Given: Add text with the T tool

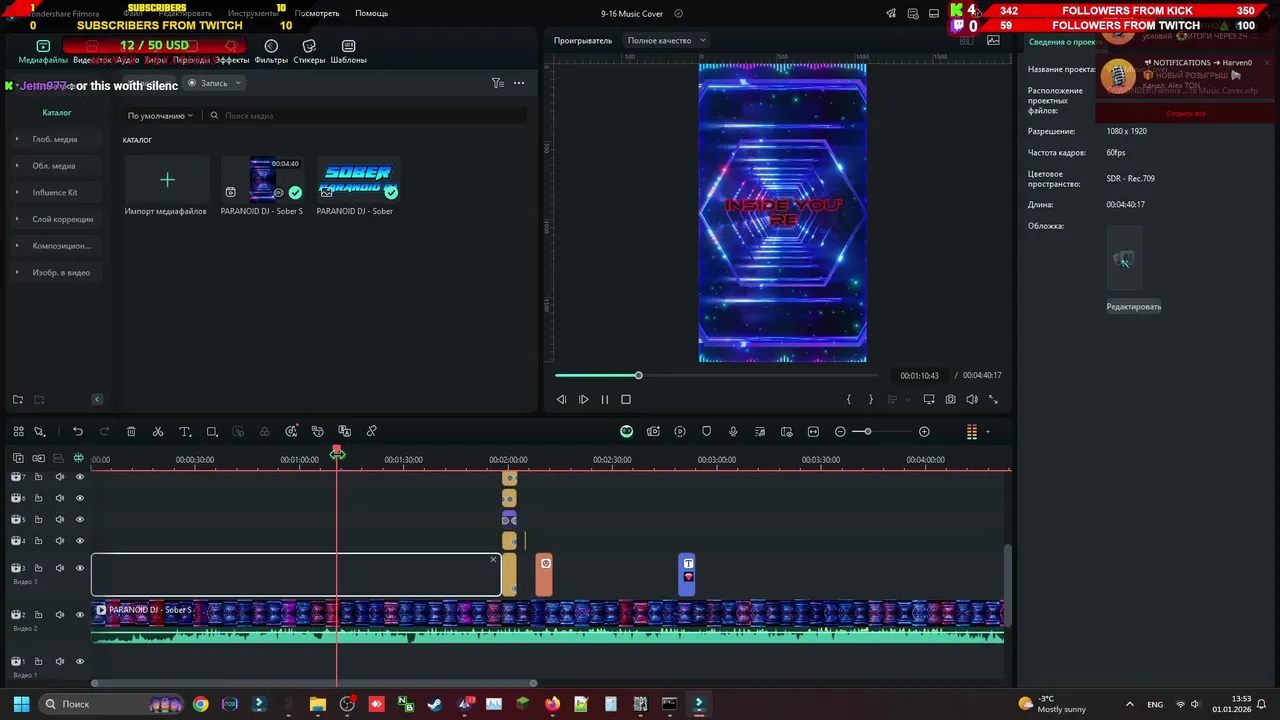Looking at the screenshot, I should click(185, 432).
